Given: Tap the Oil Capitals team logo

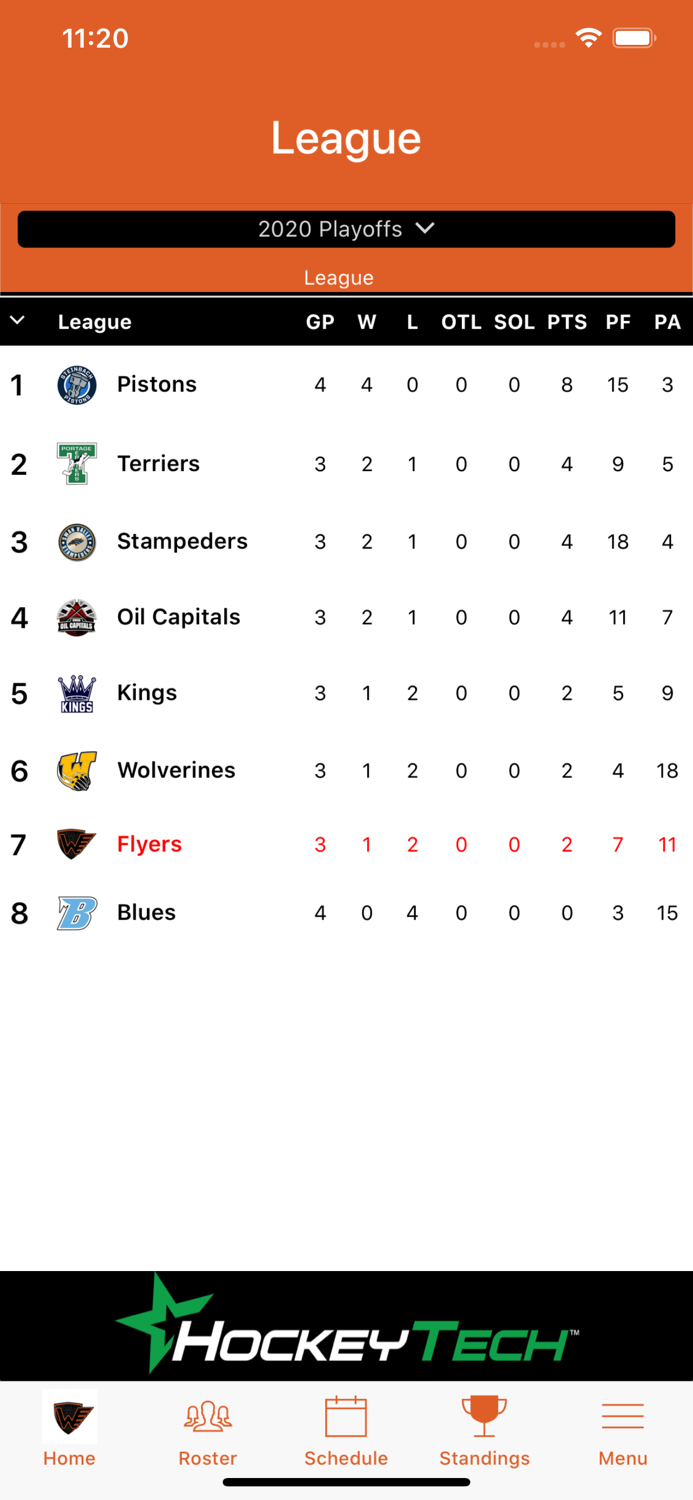Looking at the screenshot, I should [76, 617].
